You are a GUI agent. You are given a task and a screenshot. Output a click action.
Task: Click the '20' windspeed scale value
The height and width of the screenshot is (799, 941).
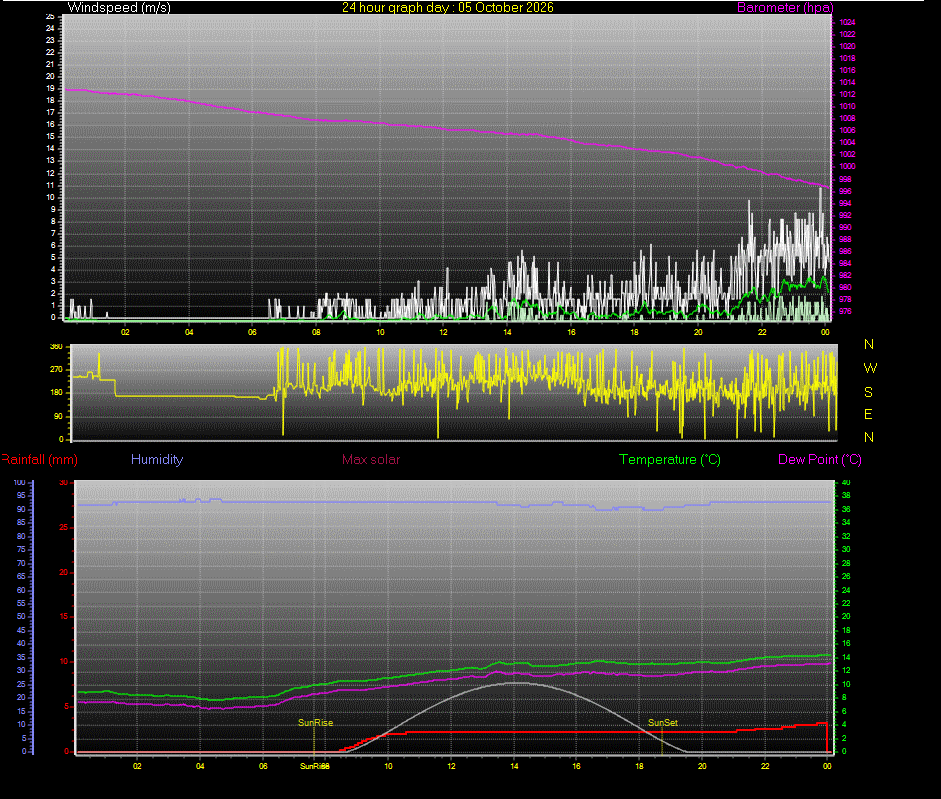50,76
